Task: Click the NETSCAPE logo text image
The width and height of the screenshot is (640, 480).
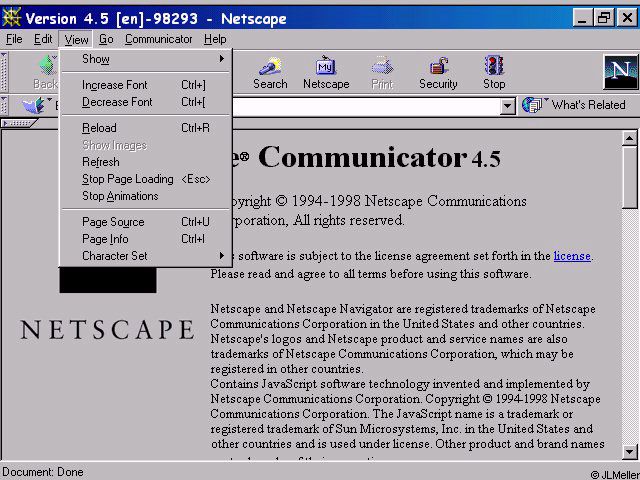Action: coord(107,330)
